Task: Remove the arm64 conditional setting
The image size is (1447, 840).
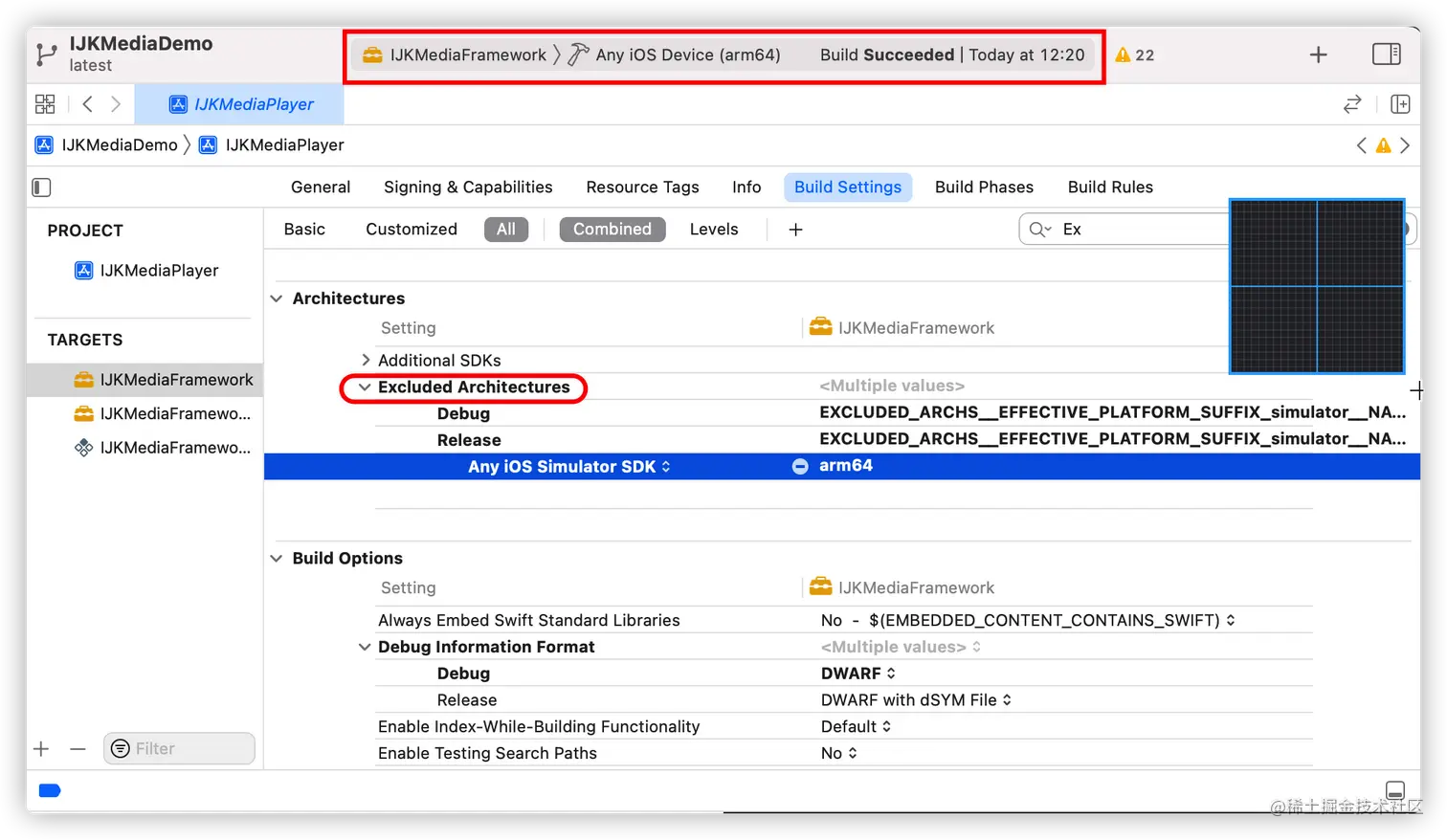Action: 800,467
